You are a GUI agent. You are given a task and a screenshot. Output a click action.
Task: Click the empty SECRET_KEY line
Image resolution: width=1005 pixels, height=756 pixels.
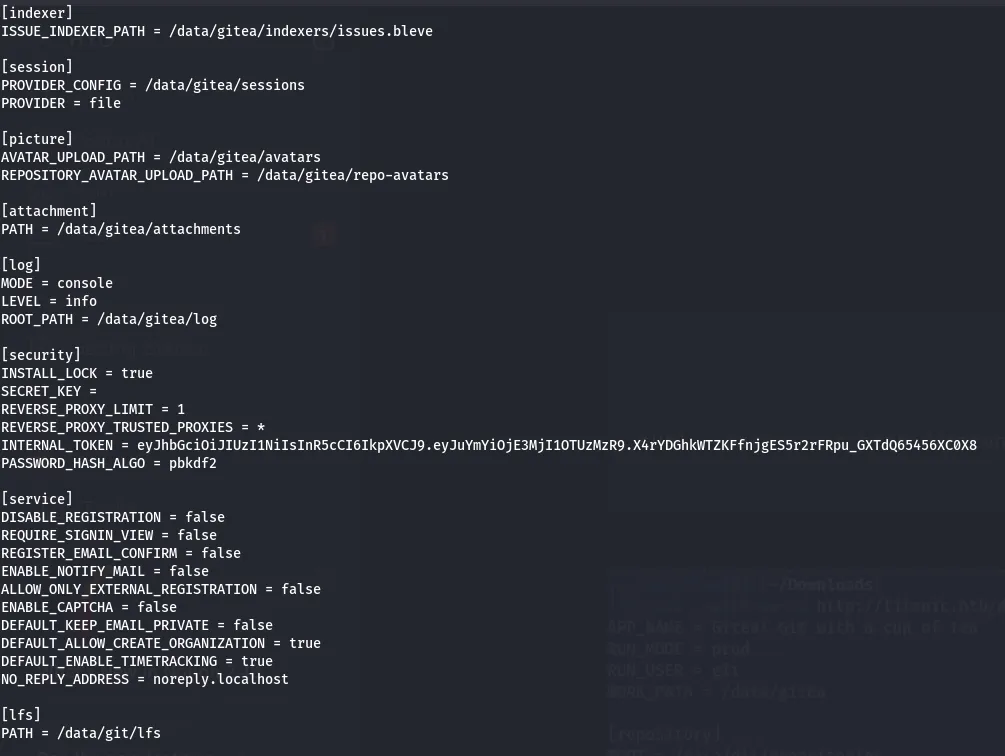[49, 391]
